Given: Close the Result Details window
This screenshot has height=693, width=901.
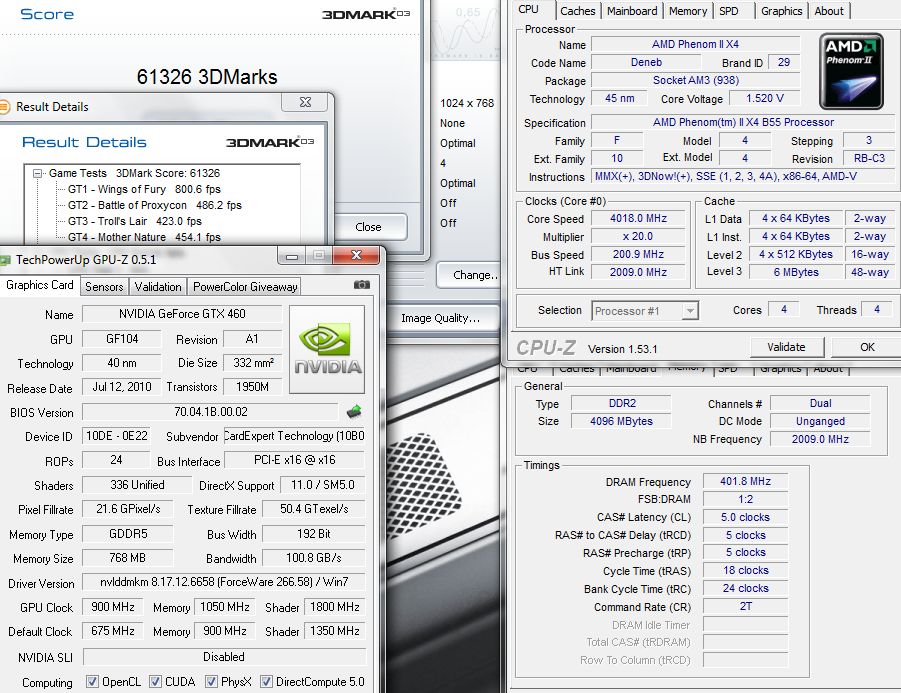Looking at the screenshot, I should click(x=305, y=102).
